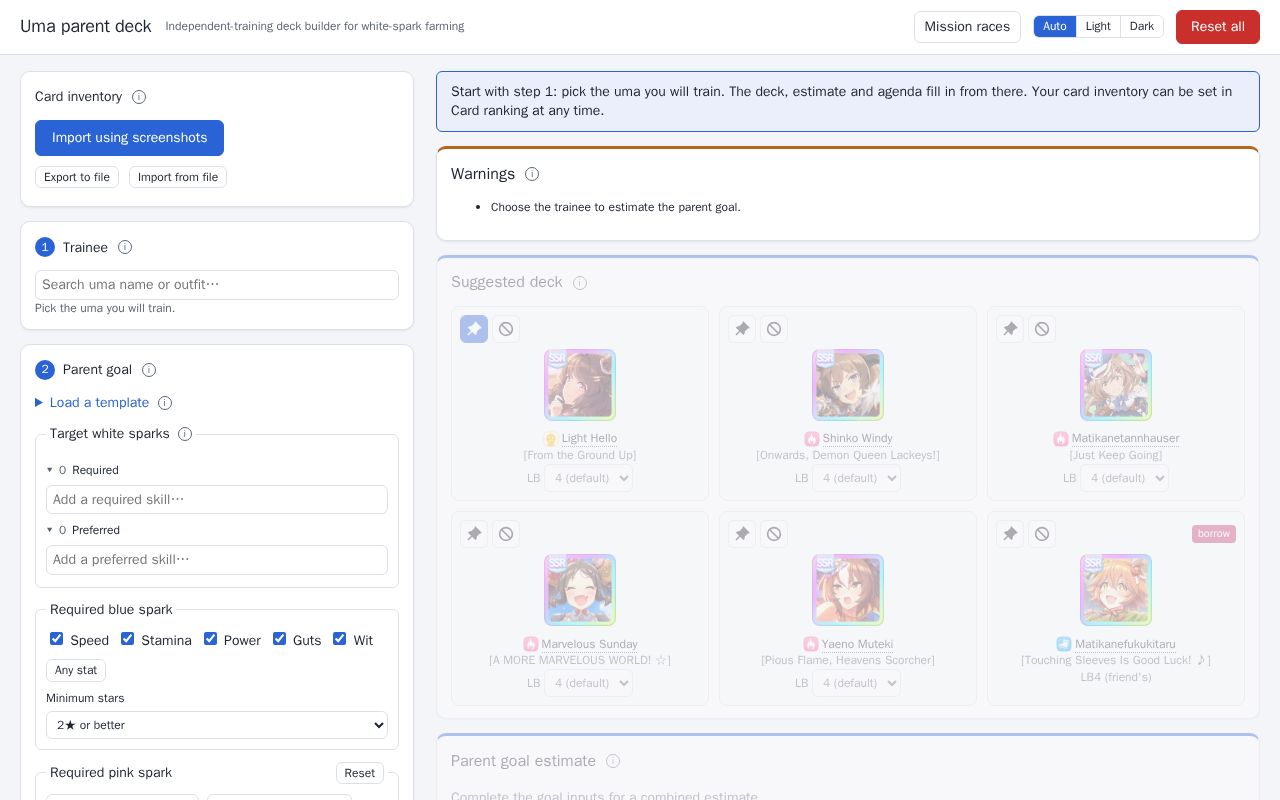The width and height of the screenshot is (1280, 800).
Task: Disable the Wit checkbox
Action: coord(340,639)
